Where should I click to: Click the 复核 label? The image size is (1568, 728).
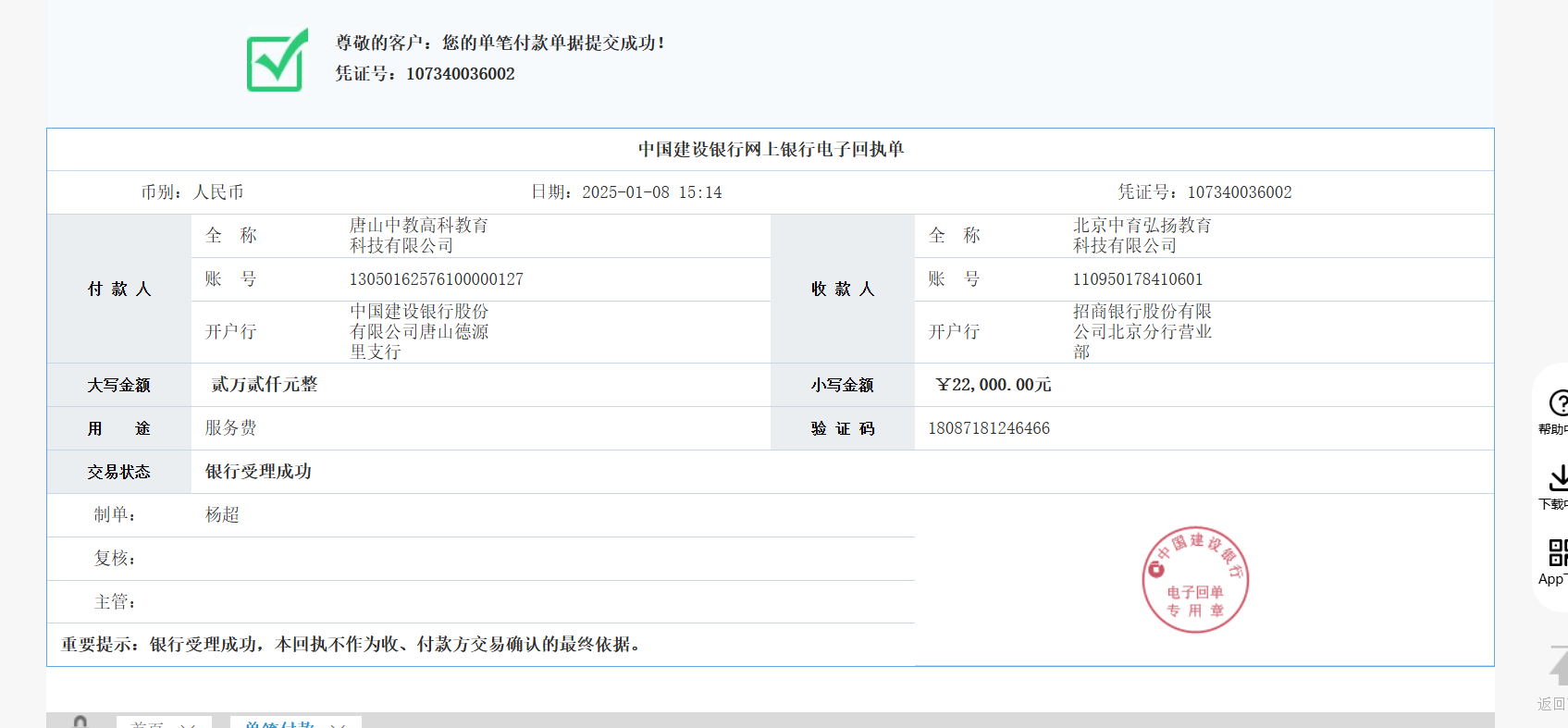click(116, 559)
